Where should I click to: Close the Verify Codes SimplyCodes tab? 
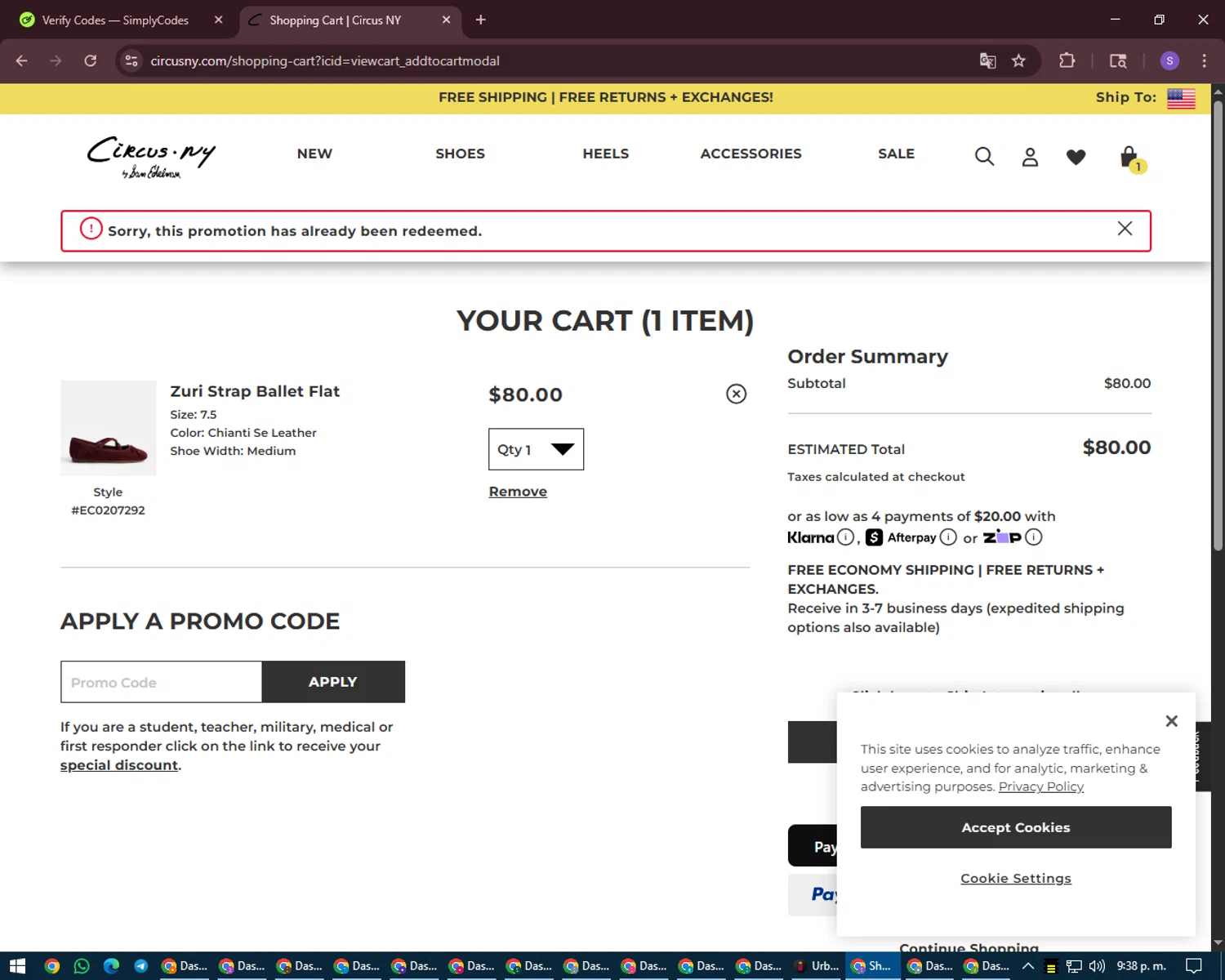218,20
